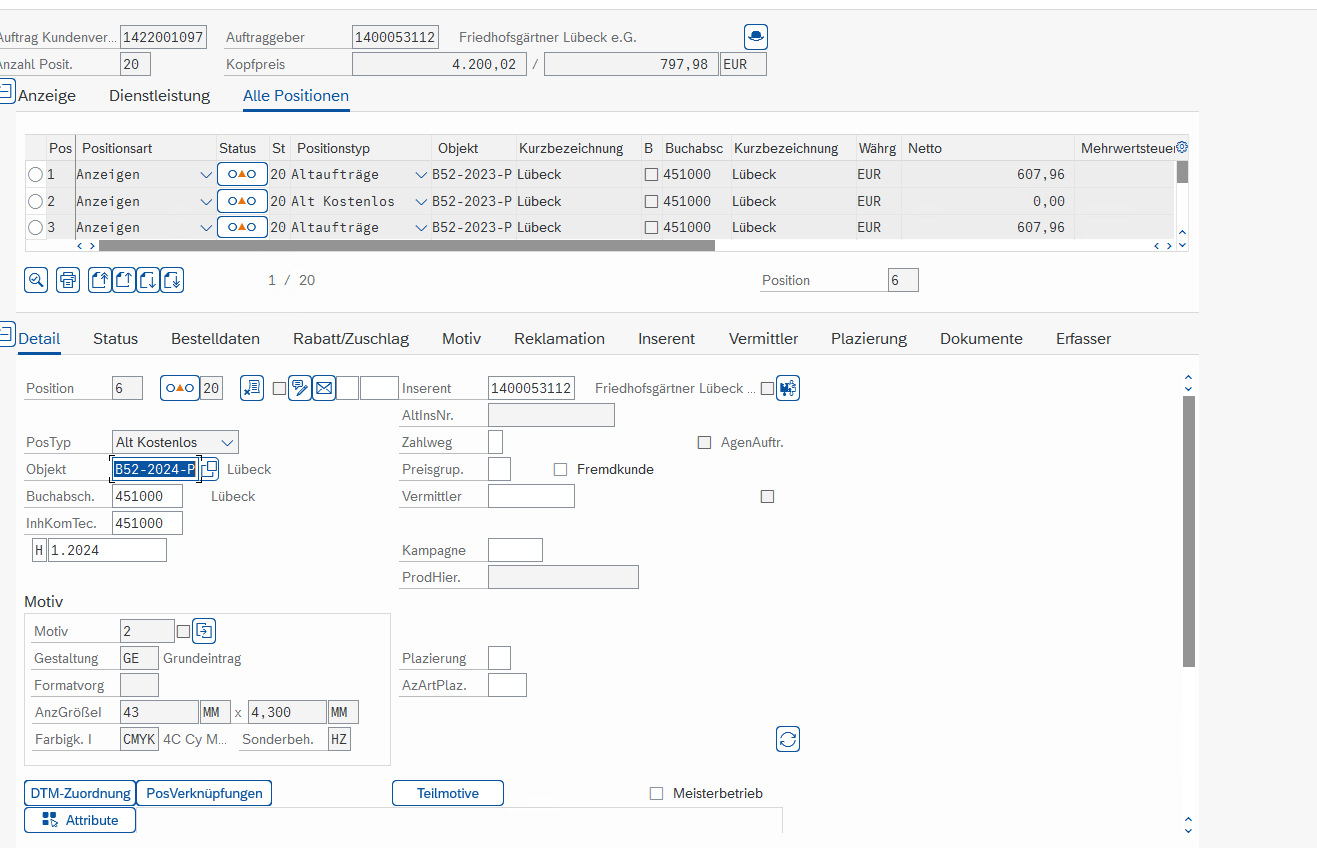Click horizontal scrollbar of positions table
Image resolution: width=1317 pixels, height=848 pixels.
tap(407, 245)
